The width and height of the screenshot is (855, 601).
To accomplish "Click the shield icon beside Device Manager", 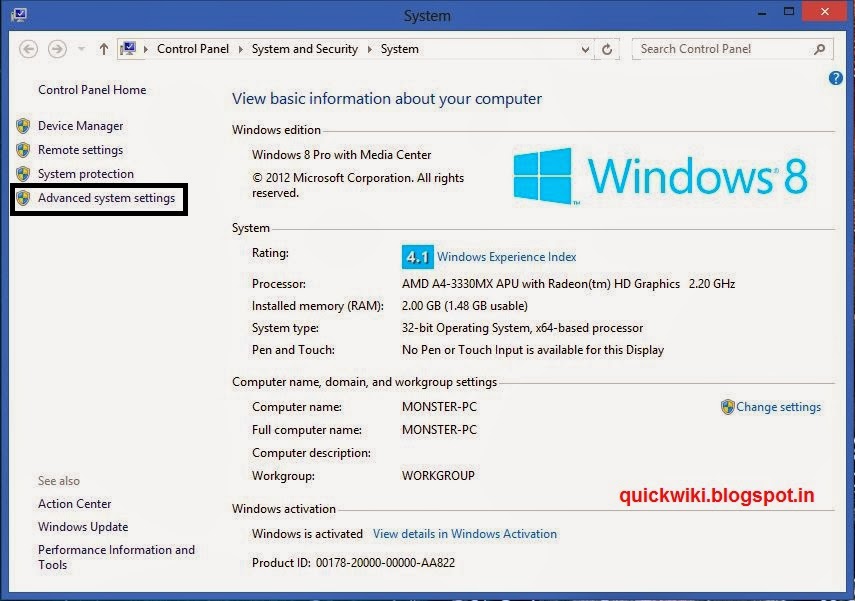I will [x=23, y=126].
